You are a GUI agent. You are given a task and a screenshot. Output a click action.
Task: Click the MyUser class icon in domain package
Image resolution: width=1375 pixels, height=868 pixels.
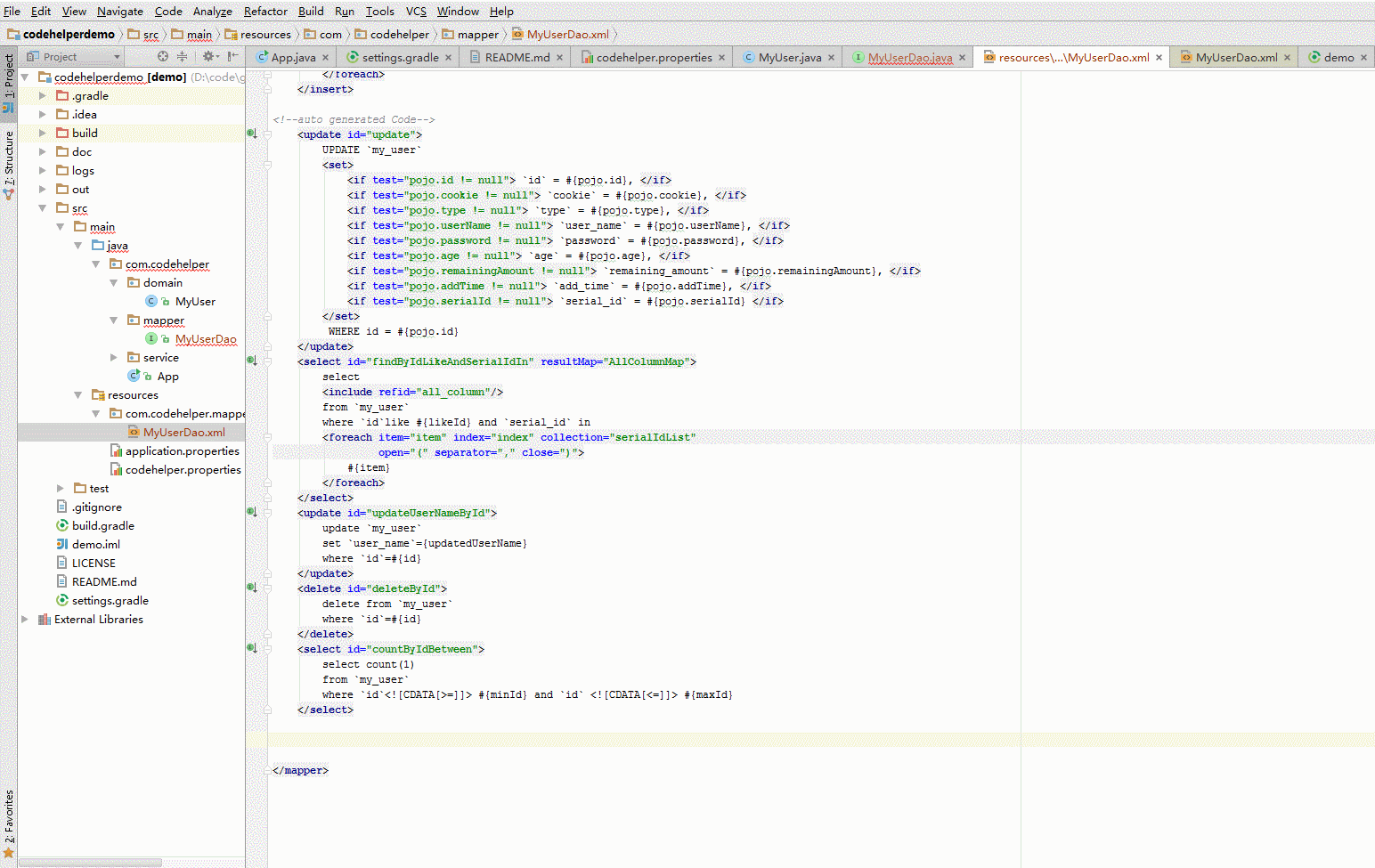[x=150, y=301]
